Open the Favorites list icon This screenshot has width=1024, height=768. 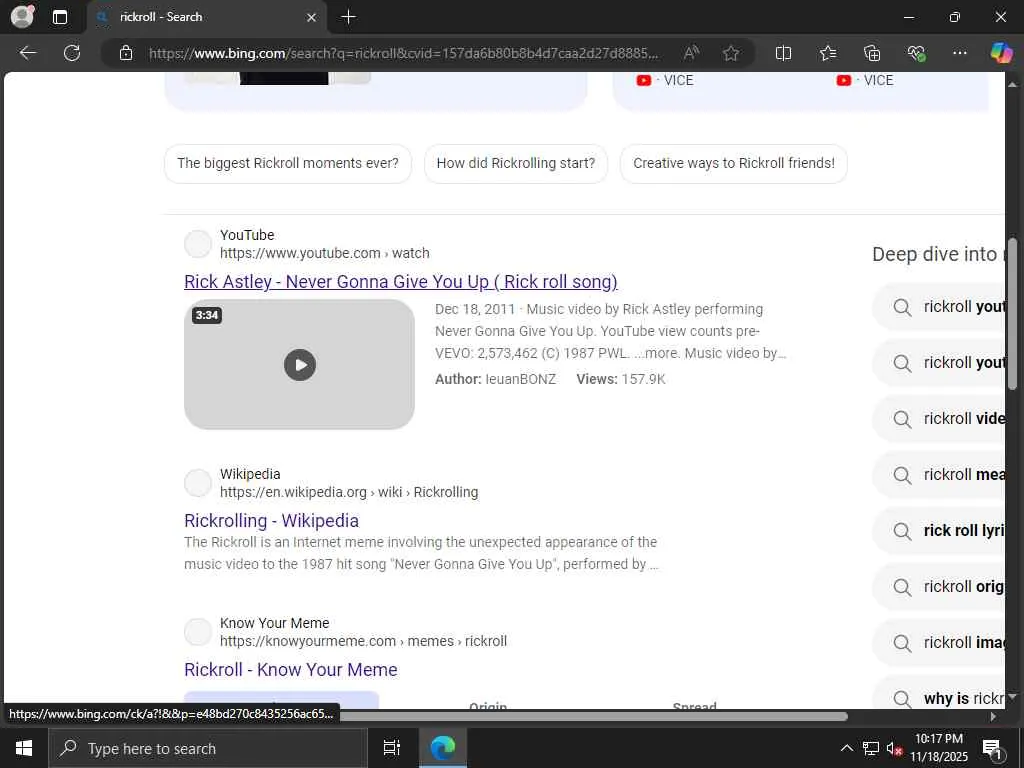828,53
